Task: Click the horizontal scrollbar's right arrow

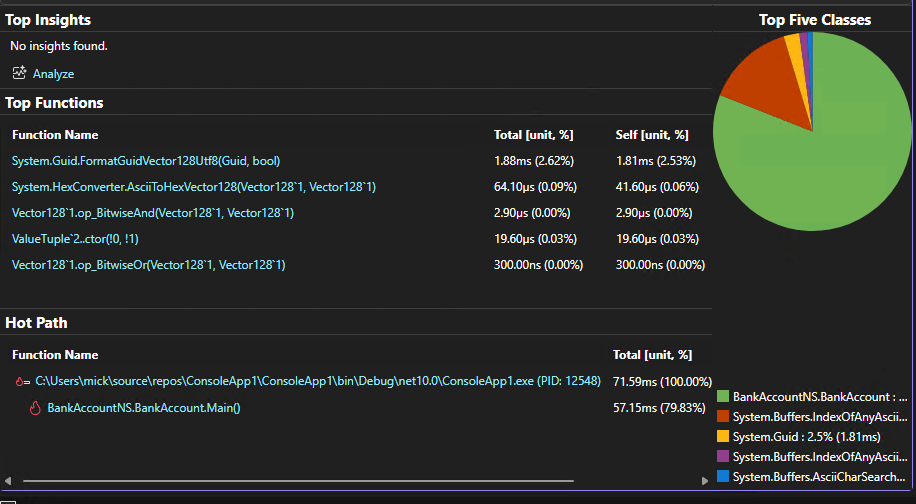Action: [x=704, y=481]
